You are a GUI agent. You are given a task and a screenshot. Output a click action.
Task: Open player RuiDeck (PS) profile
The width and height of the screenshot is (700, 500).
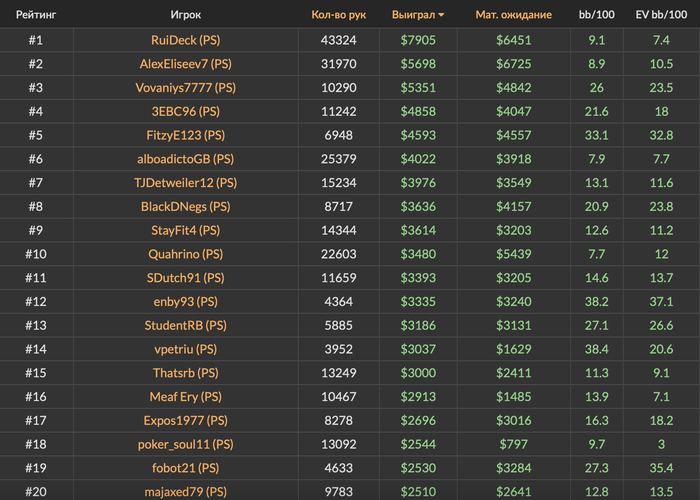185,41
